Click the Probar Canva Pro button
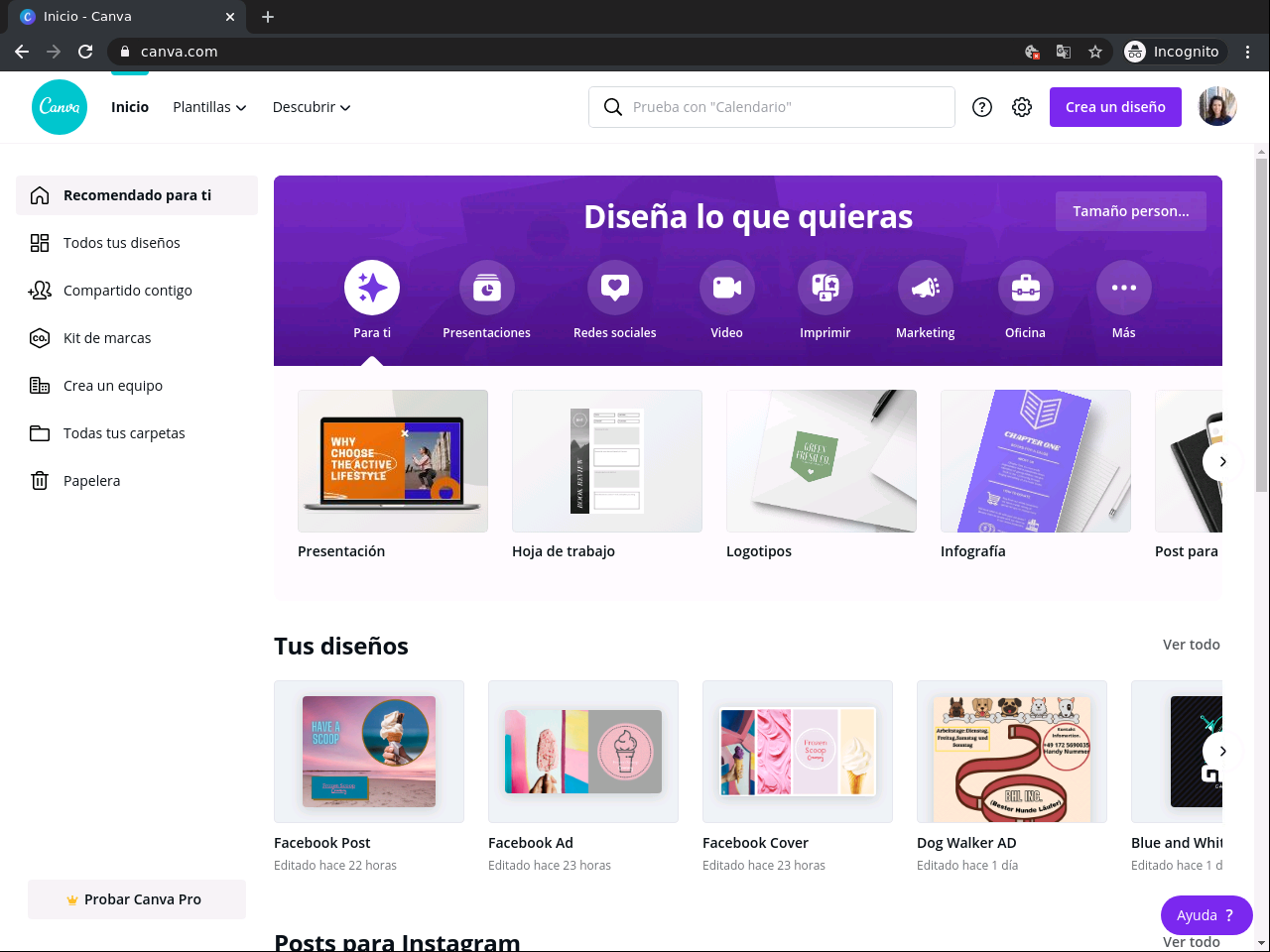Image resolution: width=1270 pixels, height=952 pixels. tap(137, 899)
